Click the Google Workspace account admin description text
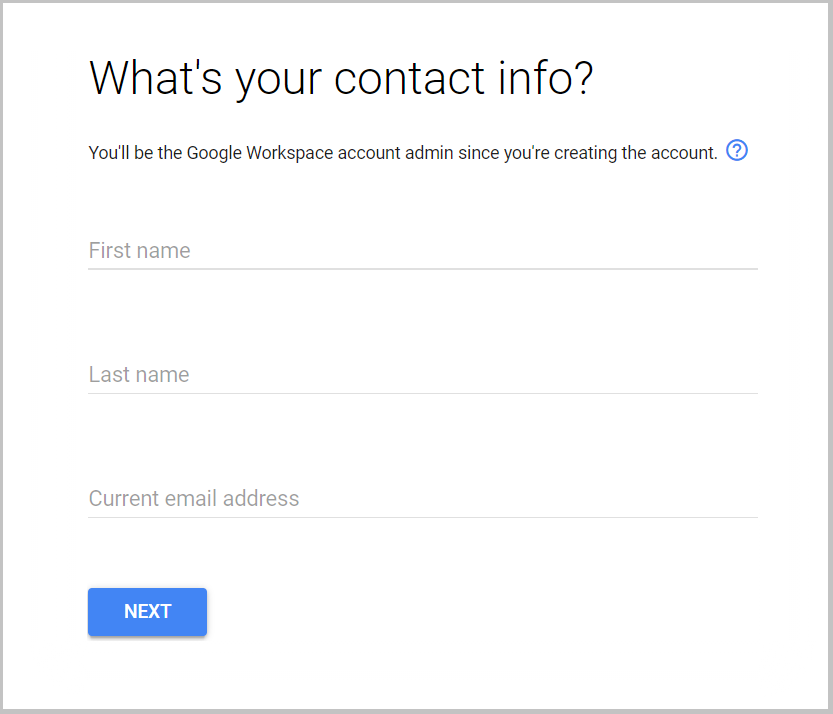The image size is (833, 714). click(x=403, y=153)
